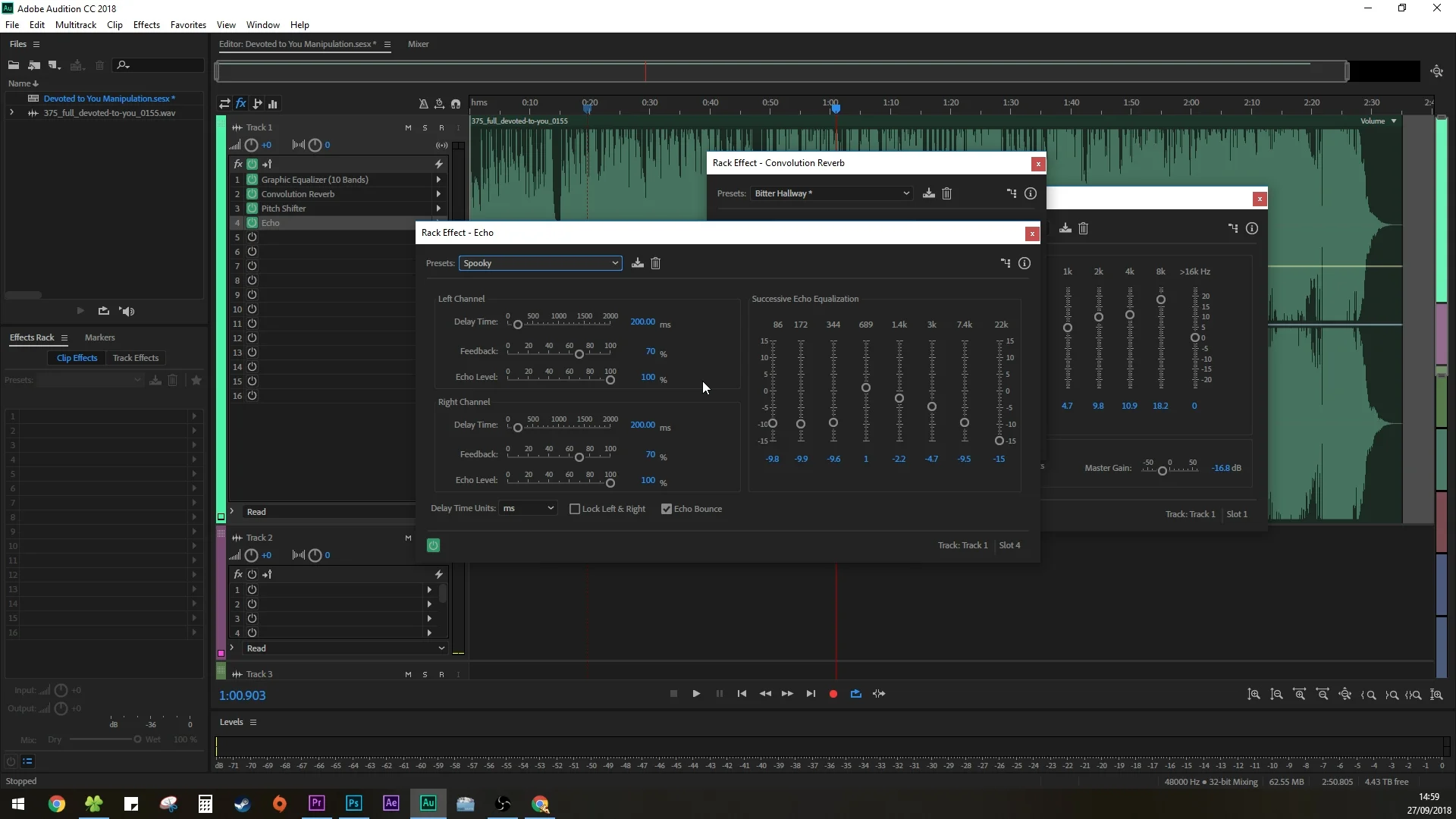Toggle auto-play in Files panel

pos(127,311)
